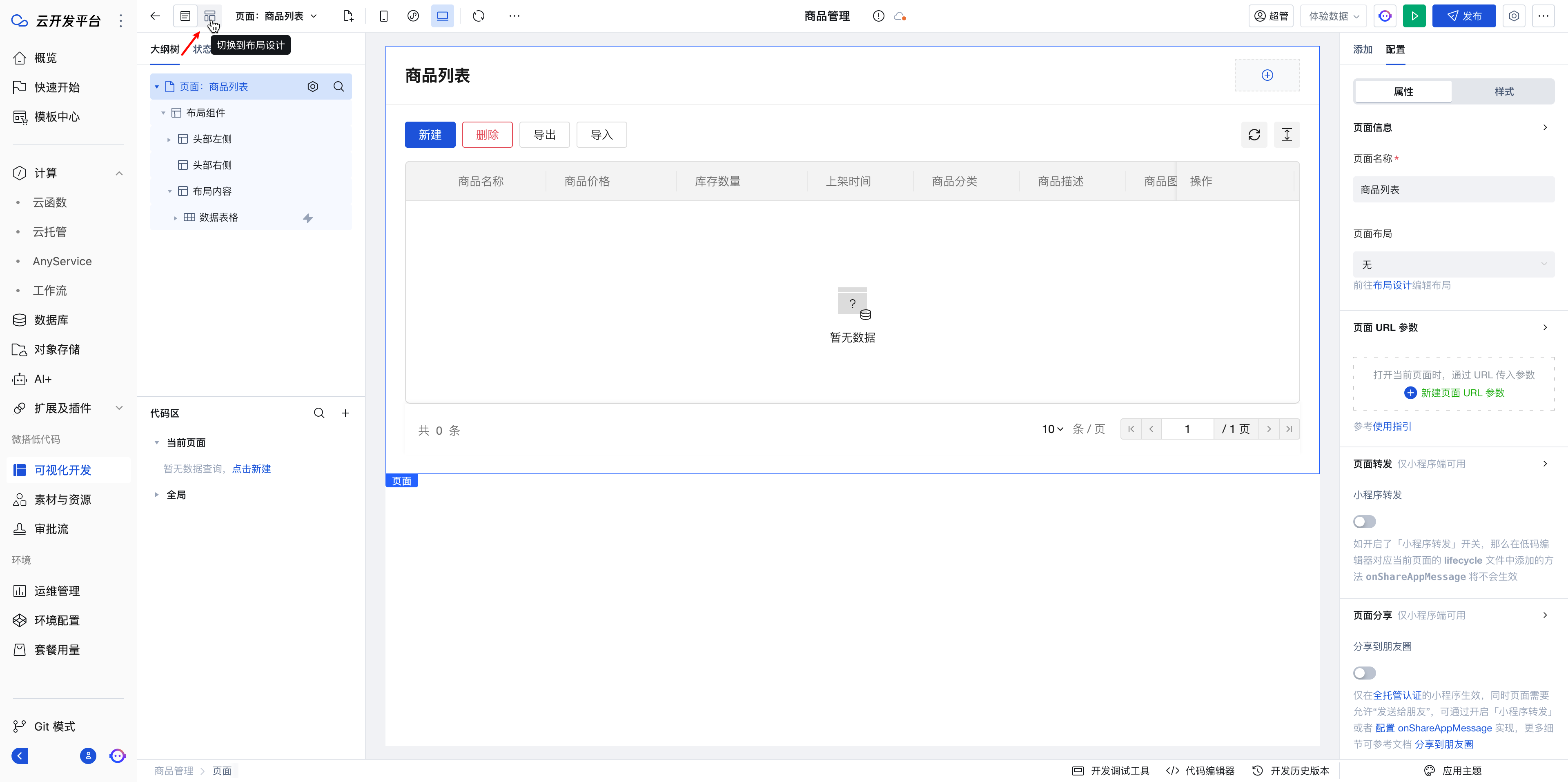
Task: Expand the 数据表格 tree node
Action: 175,218
